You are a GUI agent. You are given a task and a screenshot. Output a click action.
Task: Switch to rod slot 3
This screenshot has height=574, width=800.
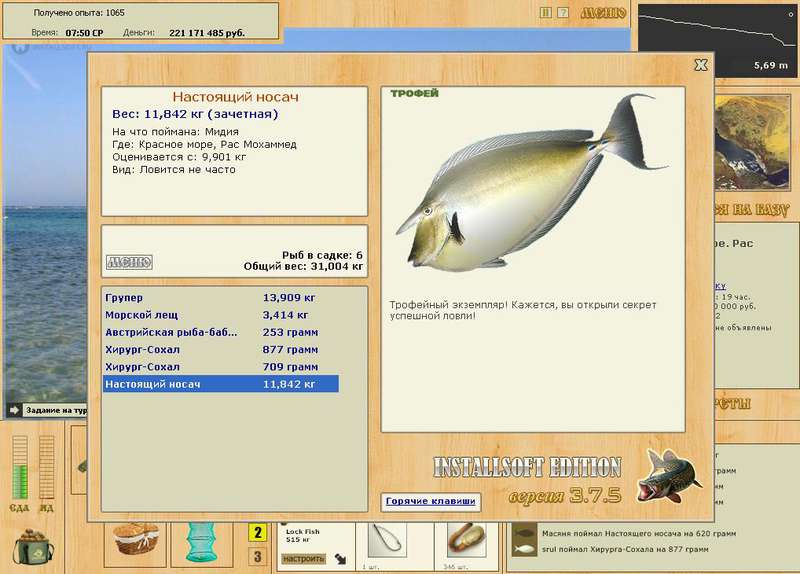tap(257, 556)
